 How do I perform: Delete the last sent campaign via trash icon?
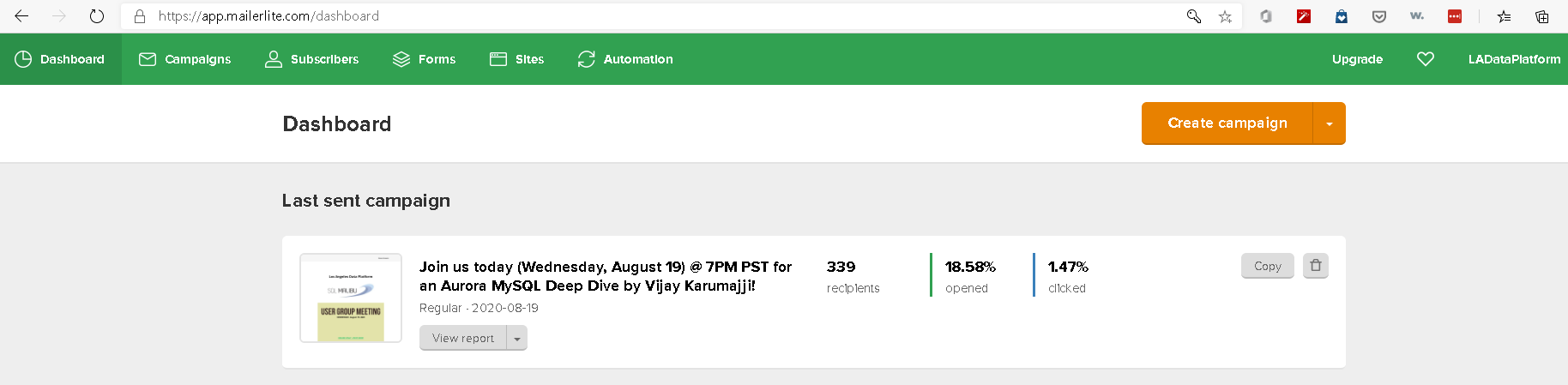tap(1316, 266)
